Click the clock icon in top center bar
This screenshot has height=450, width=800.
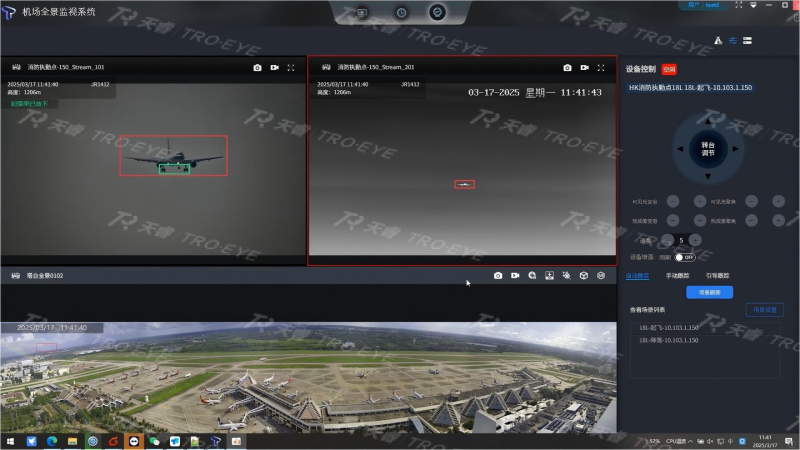point(401,13)
